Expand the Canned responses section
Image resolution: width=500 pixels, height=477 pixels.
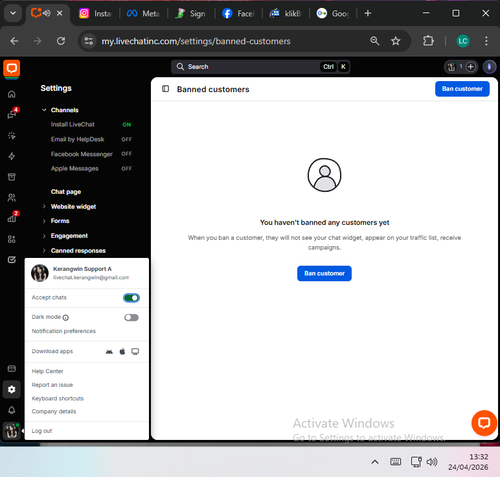pyautogui.click(x=44, y=251)
